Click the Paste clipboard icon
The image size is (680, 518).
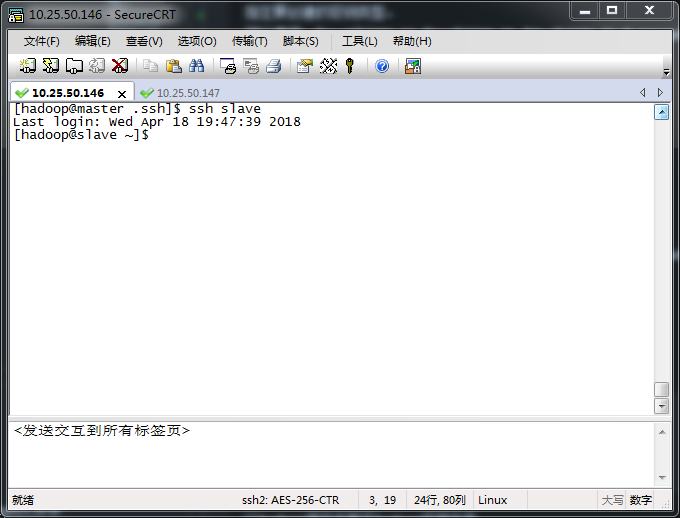click(x=173, y=66)
